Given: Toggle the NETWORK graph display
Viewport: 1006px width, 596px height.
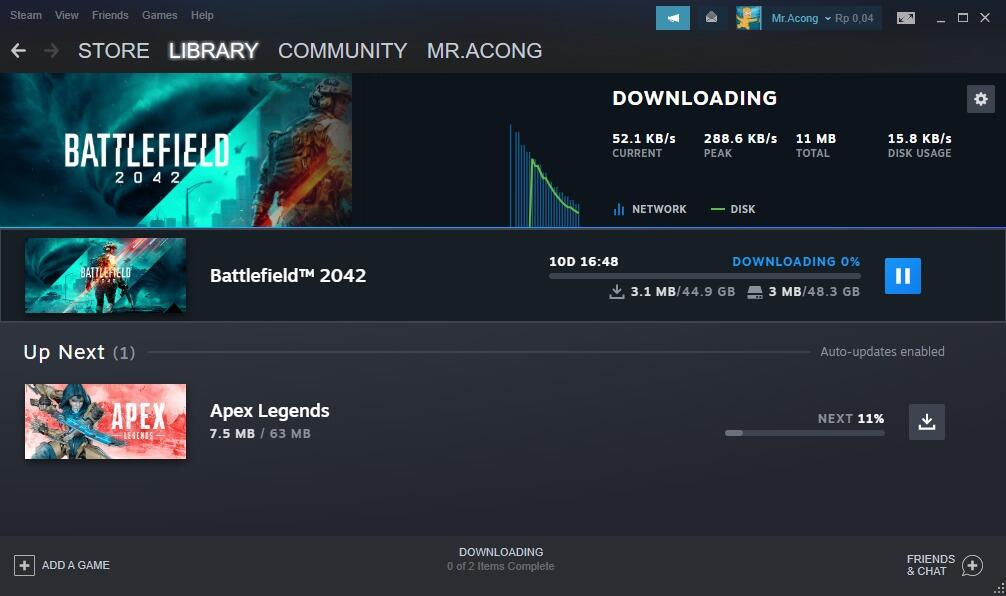Looking at the screenshot, I should 650,209.
